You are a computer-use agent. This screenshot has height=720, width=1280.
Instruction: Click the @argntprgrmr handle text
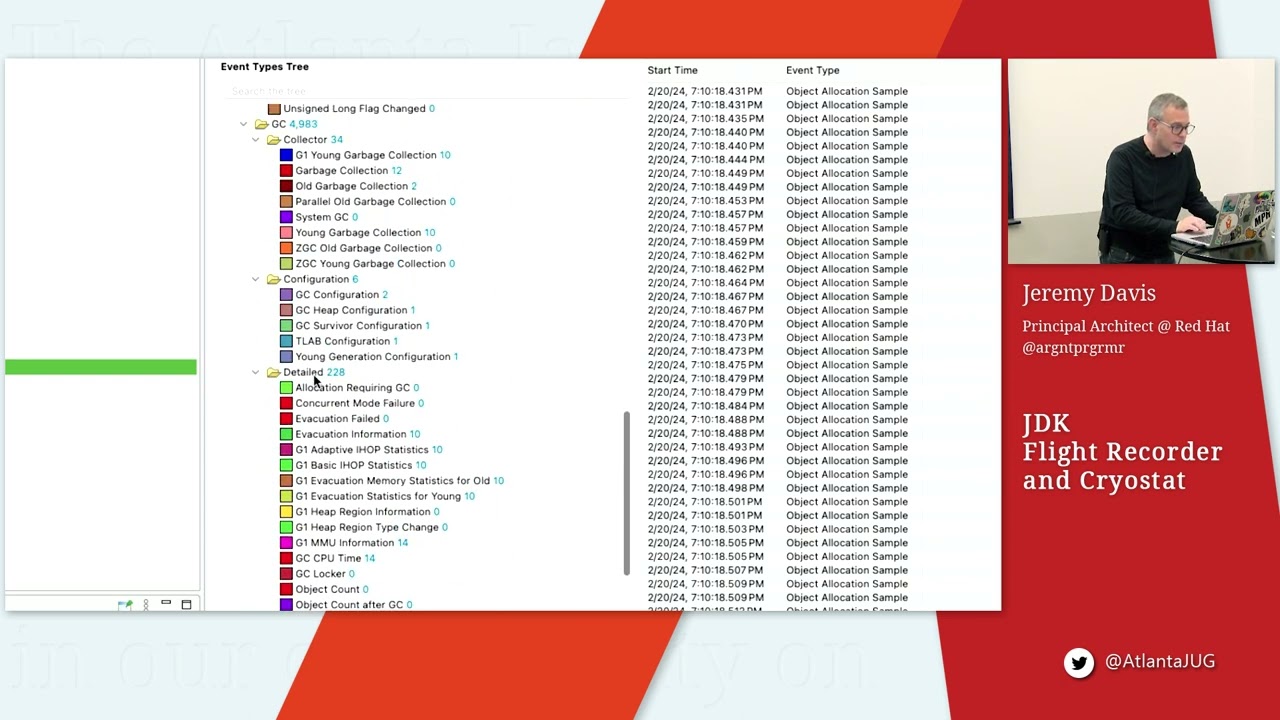tap(1073, 348)
